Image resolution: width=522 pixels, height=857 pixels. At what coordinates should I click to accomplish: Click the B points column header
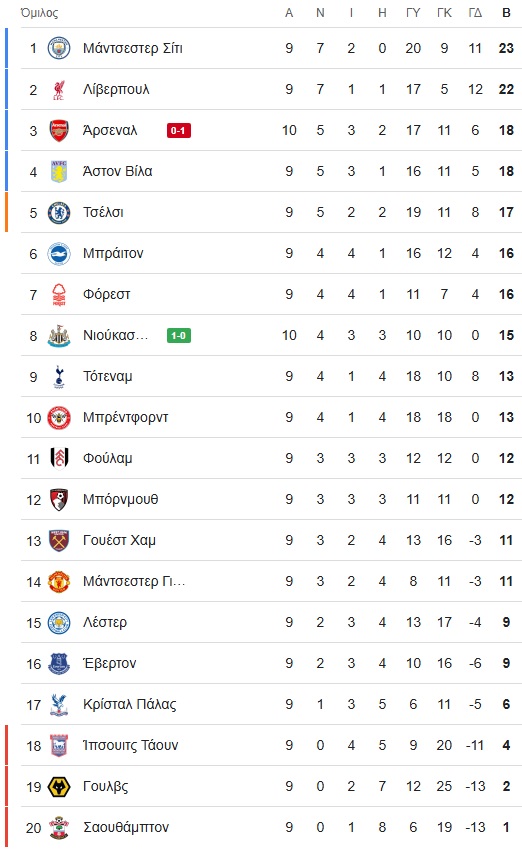[x=507, y=13]
